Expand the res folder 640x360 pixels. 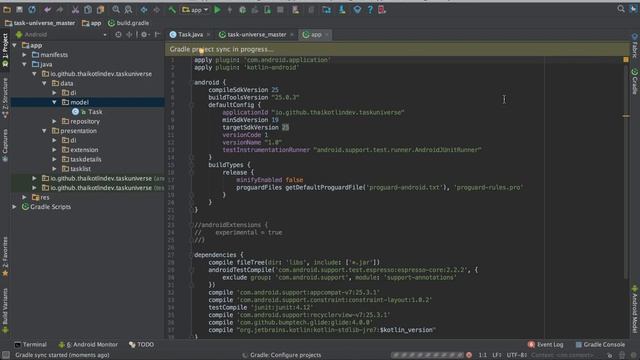(24, 197)
